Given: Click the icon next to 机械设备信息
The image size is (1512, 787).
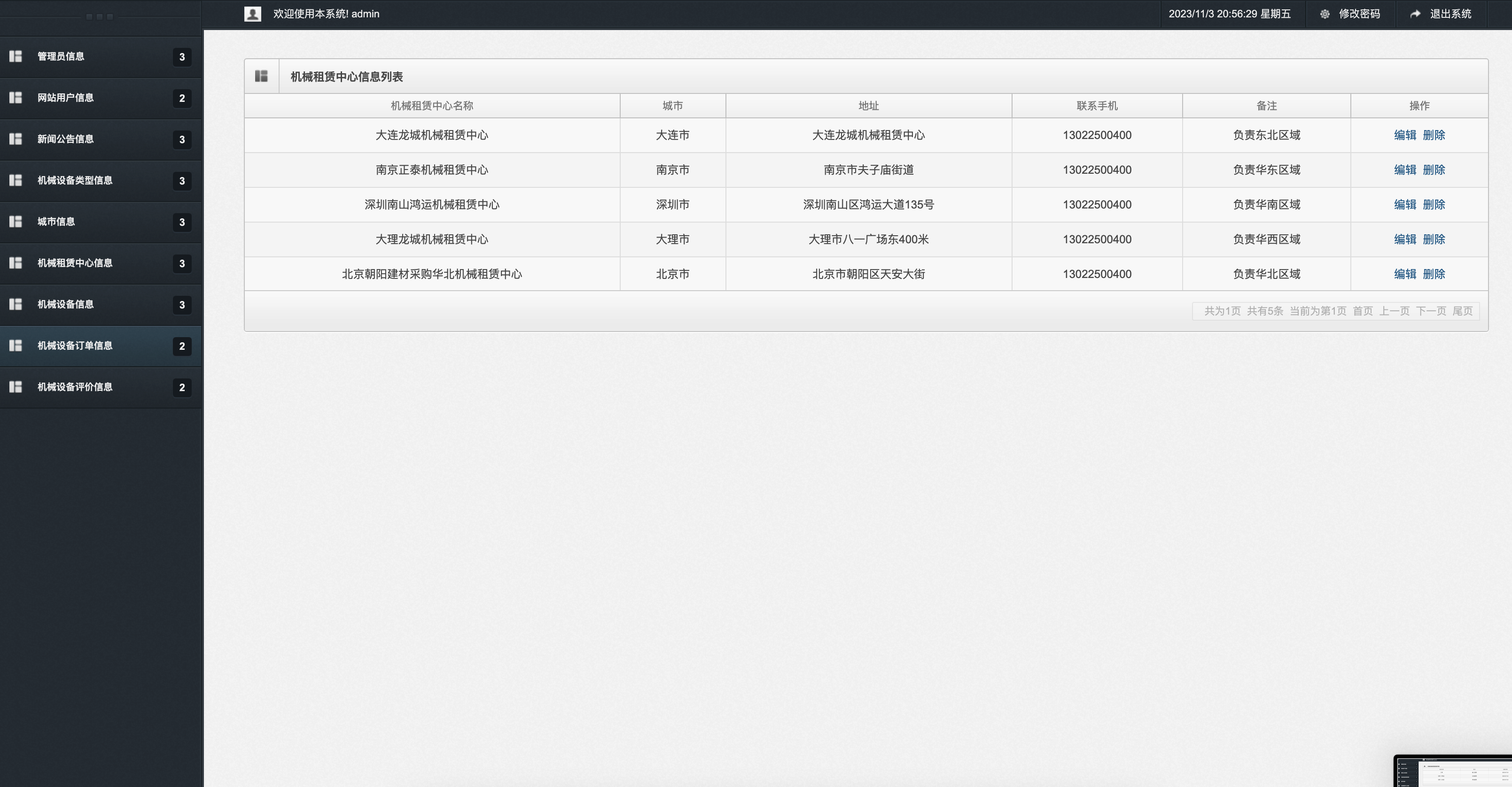Looking at the screenshot, I should (x=16, y=304).
